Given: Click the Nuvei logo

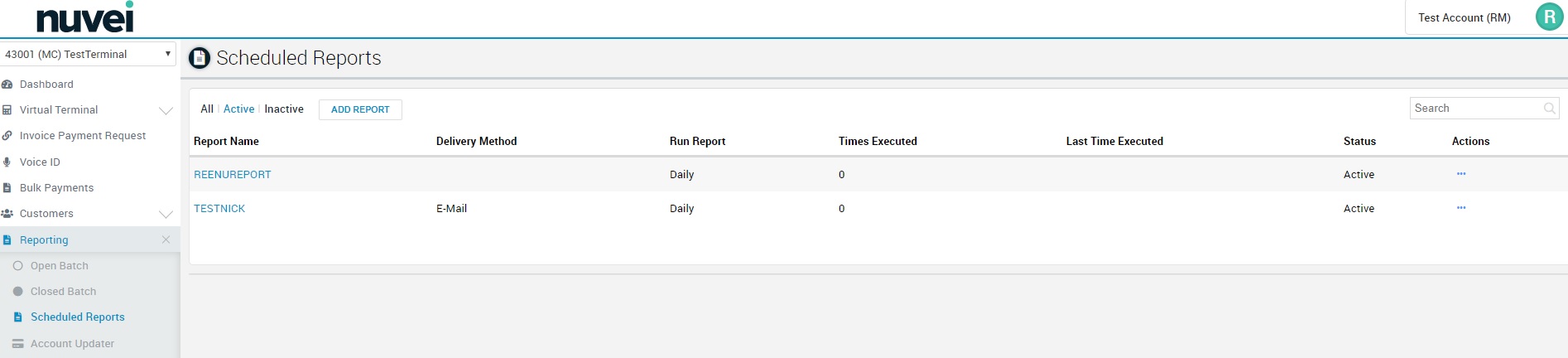Looking at the screenshot, I should 84,17.
